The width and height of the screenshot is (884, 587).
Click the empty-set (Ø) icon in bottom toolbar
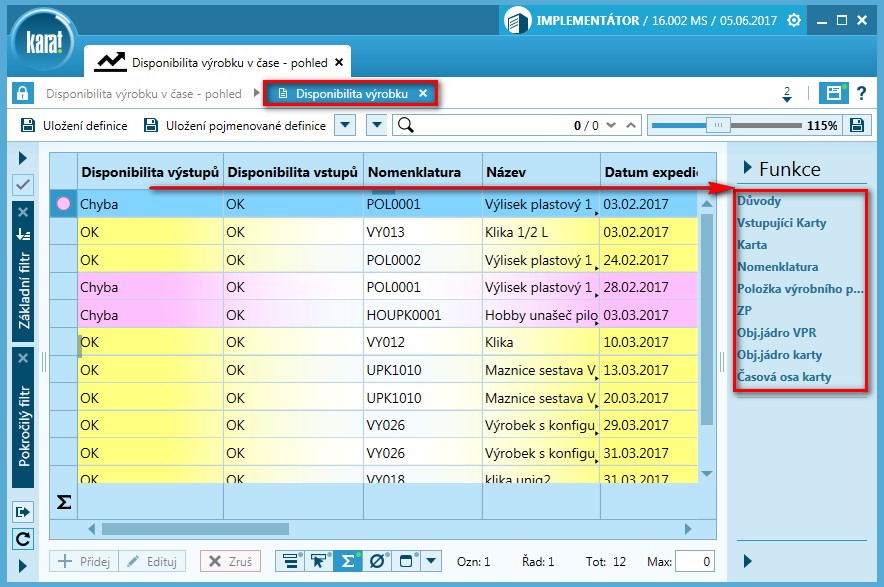pos(377,561)
